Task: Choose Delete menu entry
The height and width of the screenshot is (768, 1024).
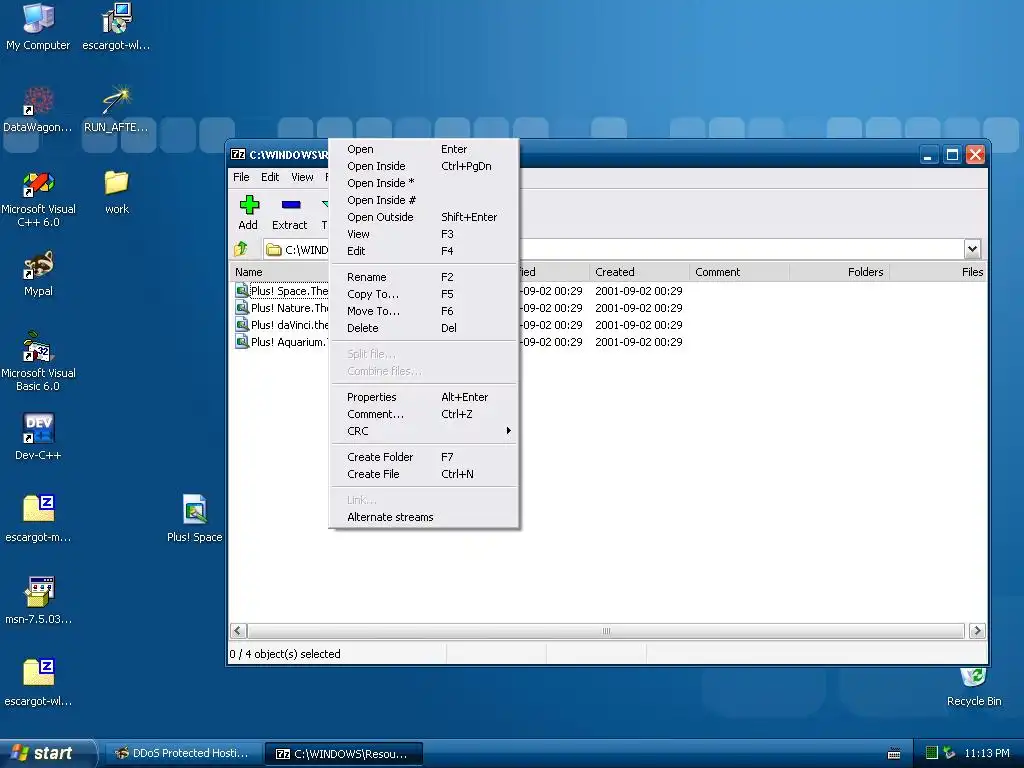Action: (424, 328)
